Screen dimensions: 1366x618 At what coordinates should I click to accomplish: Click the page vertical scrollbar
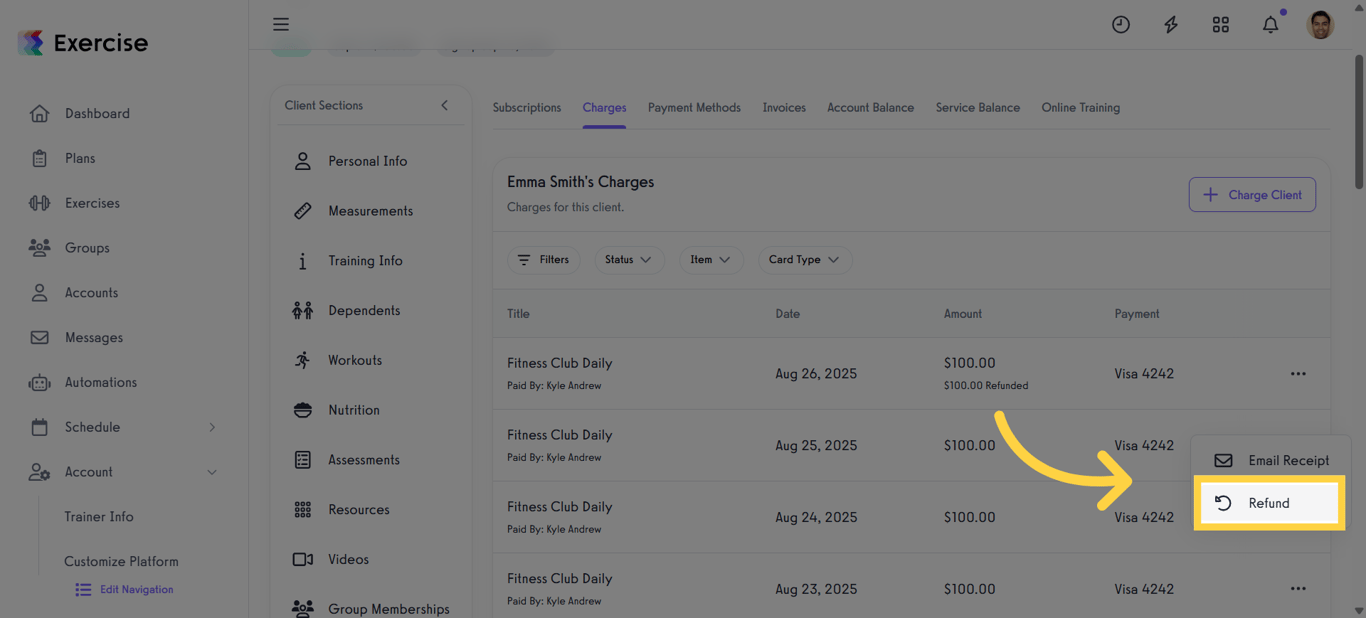point(1358,120)
